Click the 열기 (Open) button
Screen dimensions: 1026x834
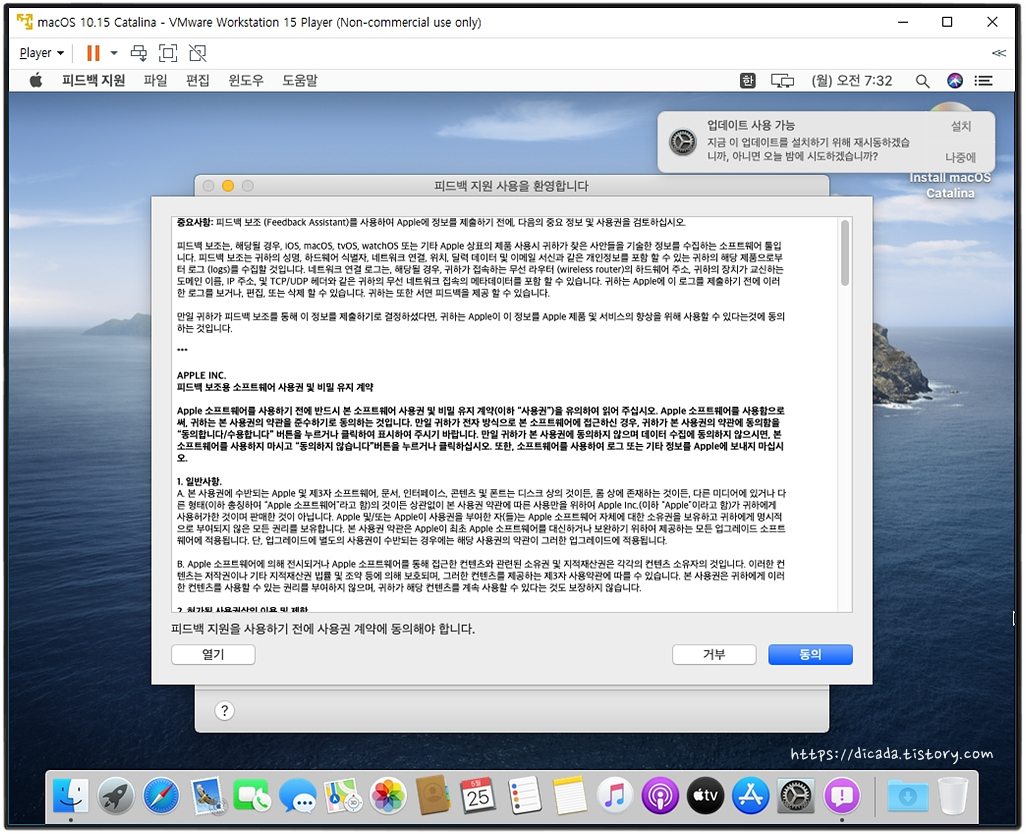tap(213, 654)
